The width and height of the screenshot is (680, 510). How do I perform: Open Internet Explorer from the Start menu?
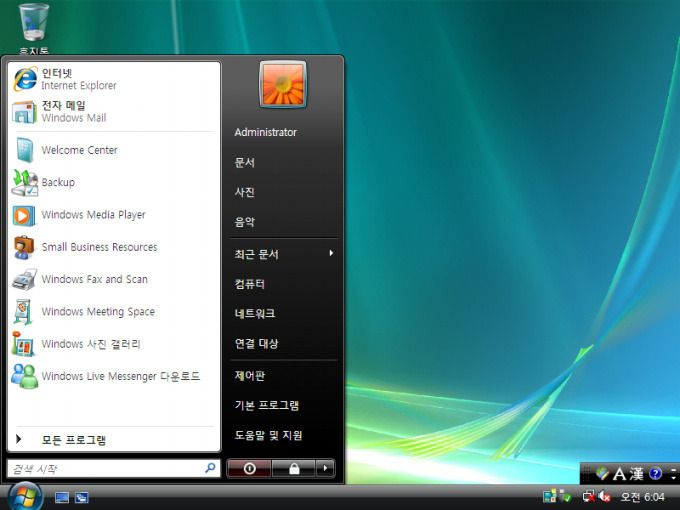coord(114,79)
